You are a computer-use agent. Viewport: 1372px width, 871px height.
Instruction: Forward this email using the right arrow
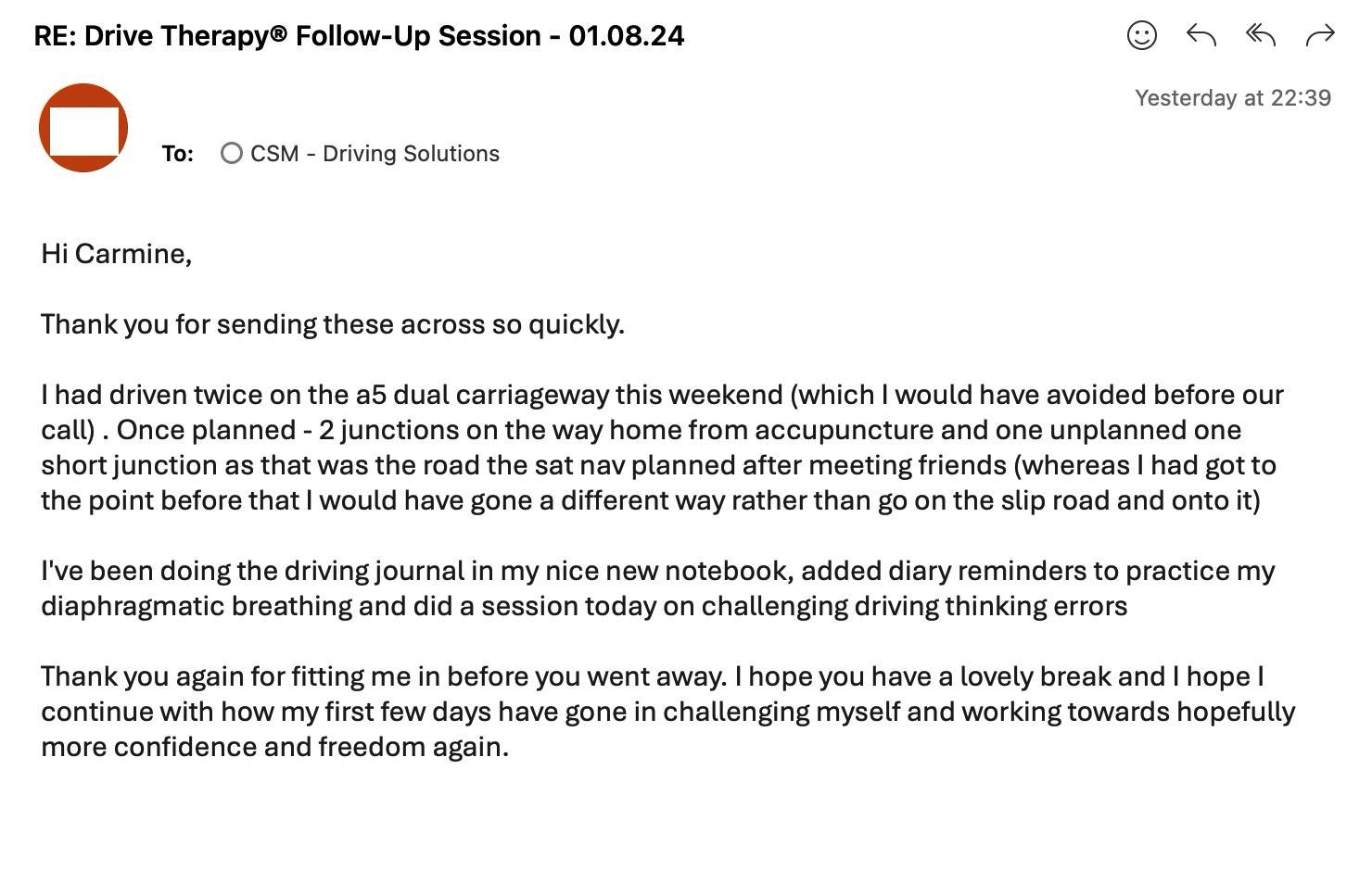tap(1319, 35)
